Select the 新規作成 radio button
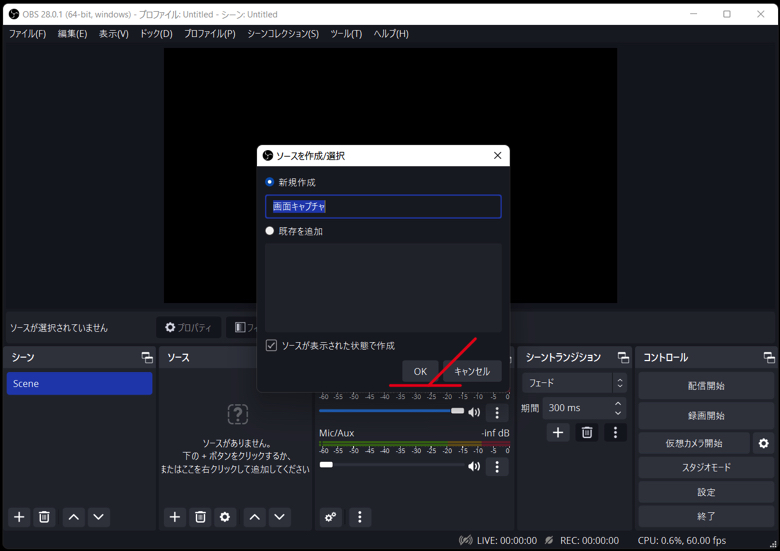This screenshot has height=551, width=780. point(270,182)
